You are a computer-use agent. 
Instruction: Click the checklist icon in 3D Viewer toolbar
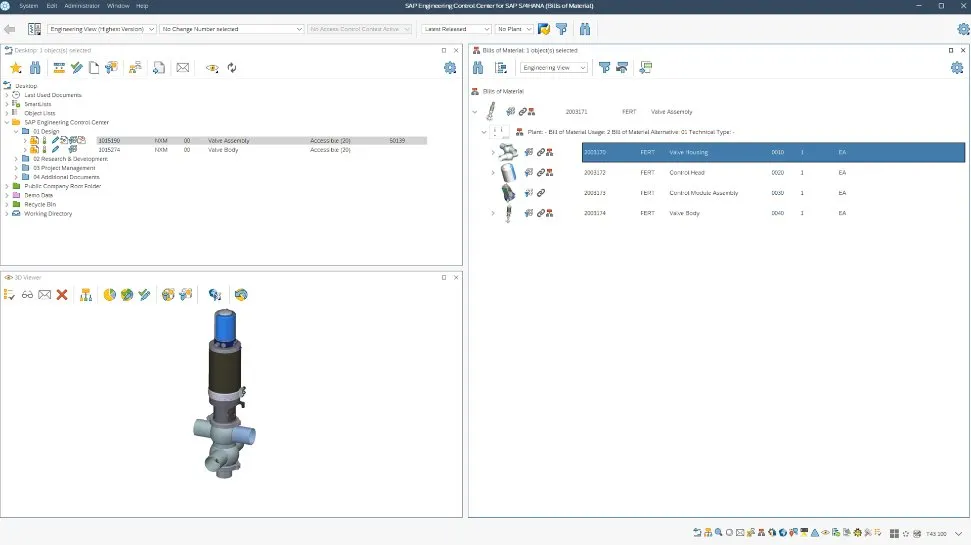point(9,295)
